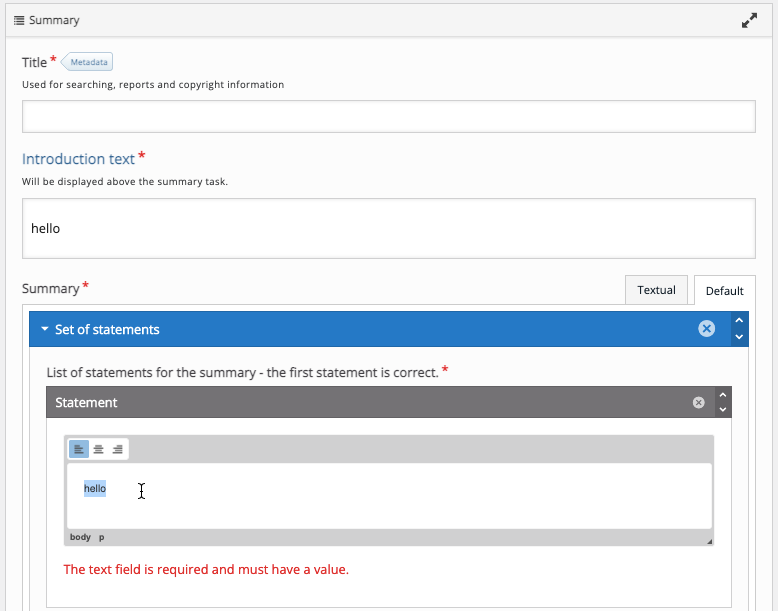
Task: Open the Metadata tag button
Action: coord(87,62)
